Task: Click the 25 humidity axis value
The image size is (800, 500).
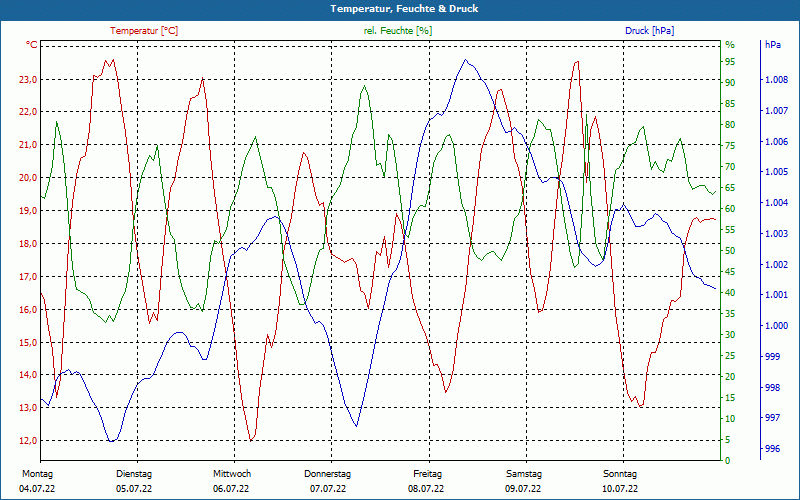Action: pyautogui.click(x=730, y=356)
